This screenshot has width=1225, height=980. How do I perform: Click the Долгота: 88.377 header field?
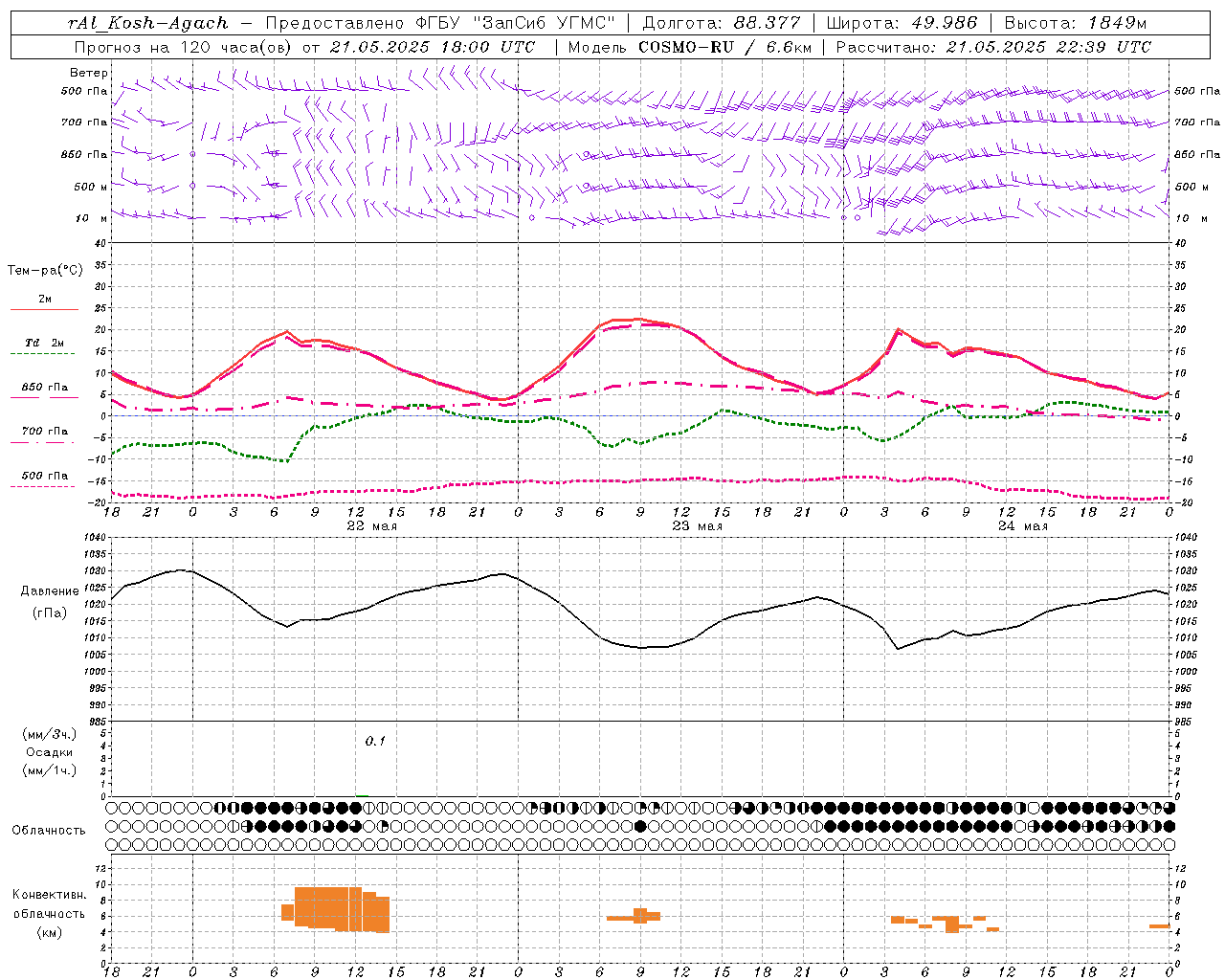pos(720,23)
